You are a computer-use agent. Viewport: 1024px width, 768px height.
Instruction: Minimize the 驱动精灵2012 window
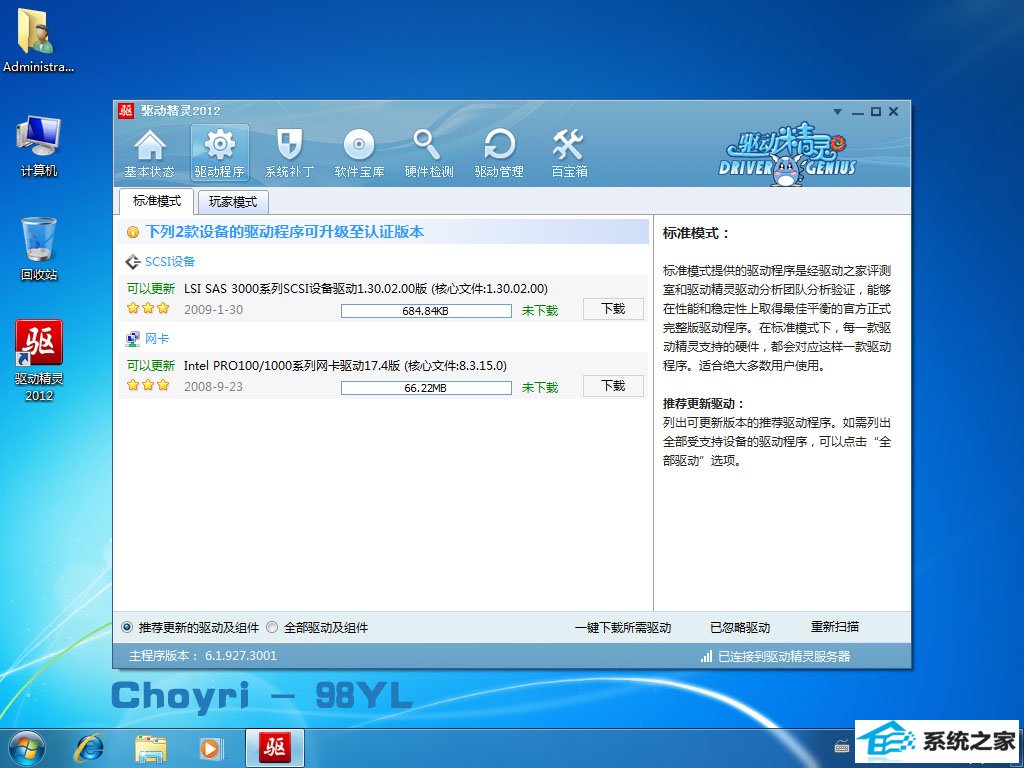pyautogui.click(x=857, y=112)
